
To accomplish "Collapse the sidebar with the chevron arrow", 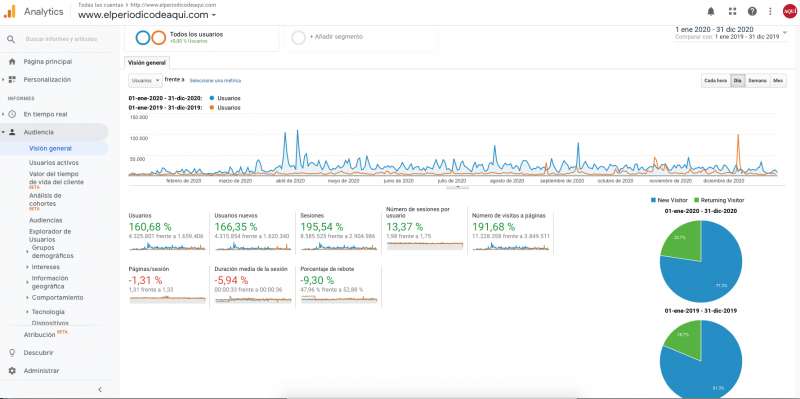I will click(100, 389).
